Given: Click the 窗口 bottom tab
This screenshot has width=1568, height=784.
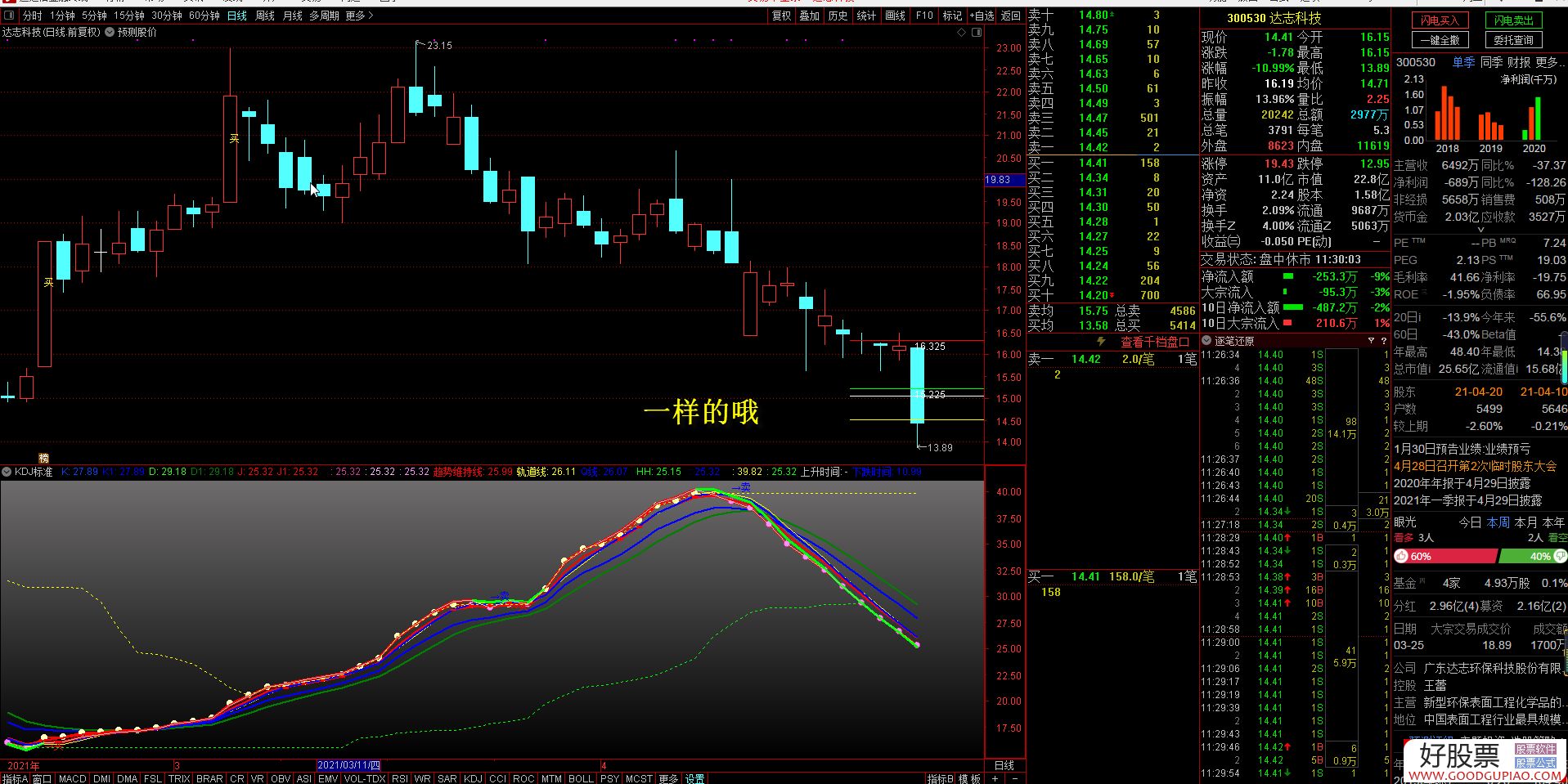Looking at the screenshot, I should pyautogui.click(x=42, y=778).
